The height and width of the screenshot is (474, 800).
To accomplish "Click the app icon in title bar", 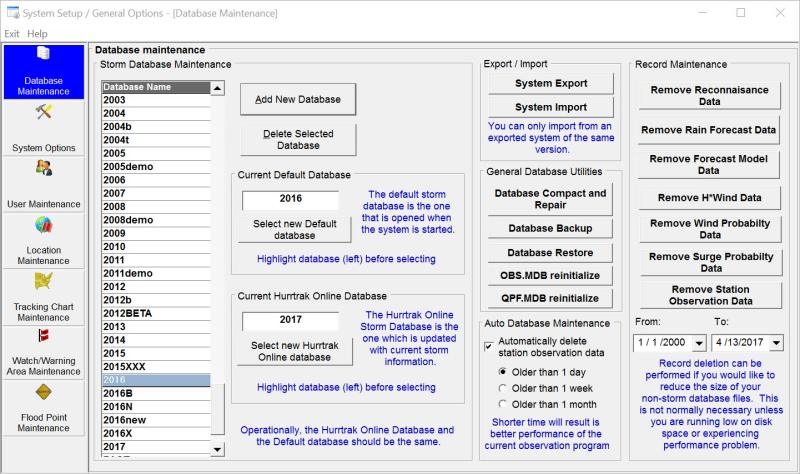I will tap(11, 12).
